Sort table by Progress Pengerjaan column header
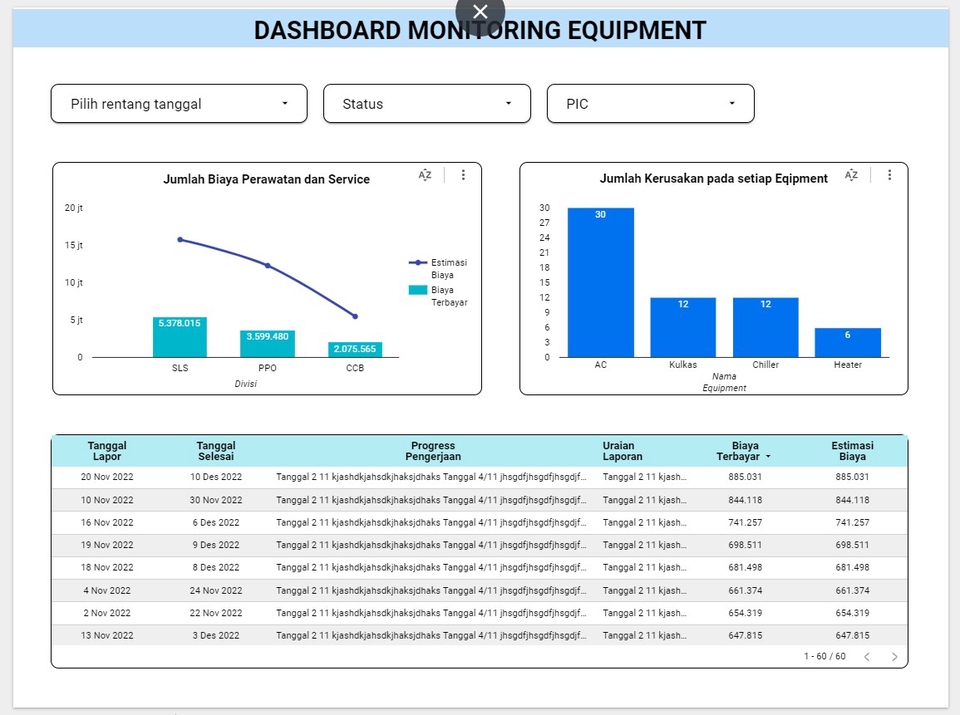The width and height of the screenshot is (960, 715). [x=433, y=451]
